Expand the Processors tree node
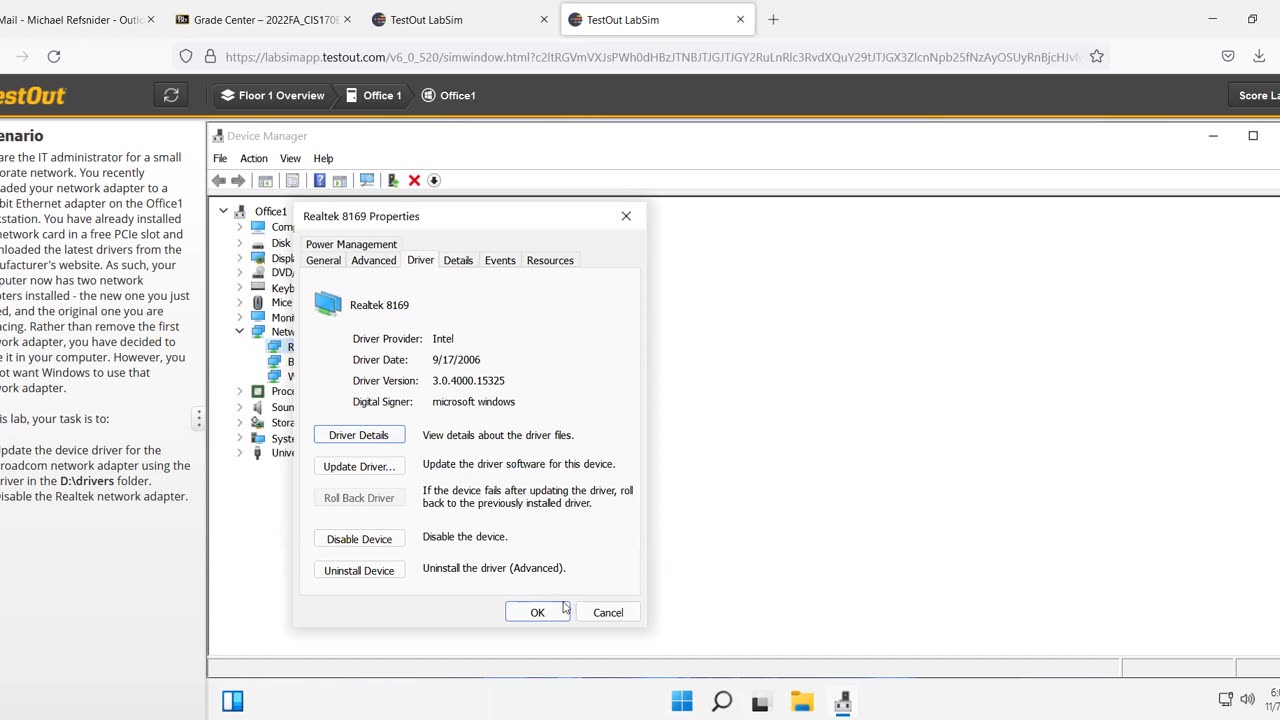 point(240,391)
